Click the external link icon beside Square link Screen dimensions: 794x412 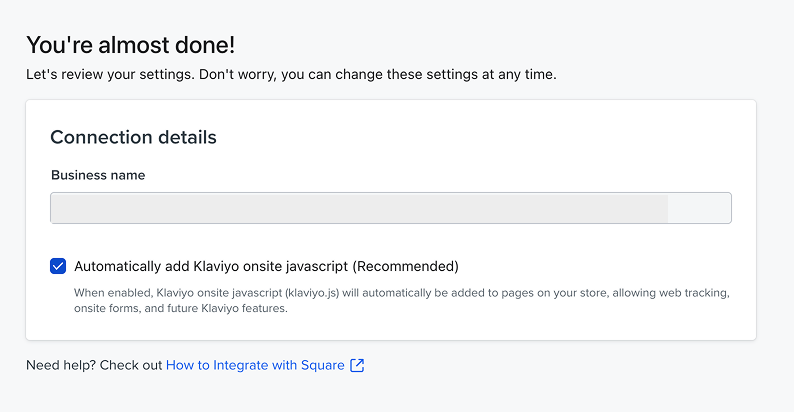tap(357, 366)
